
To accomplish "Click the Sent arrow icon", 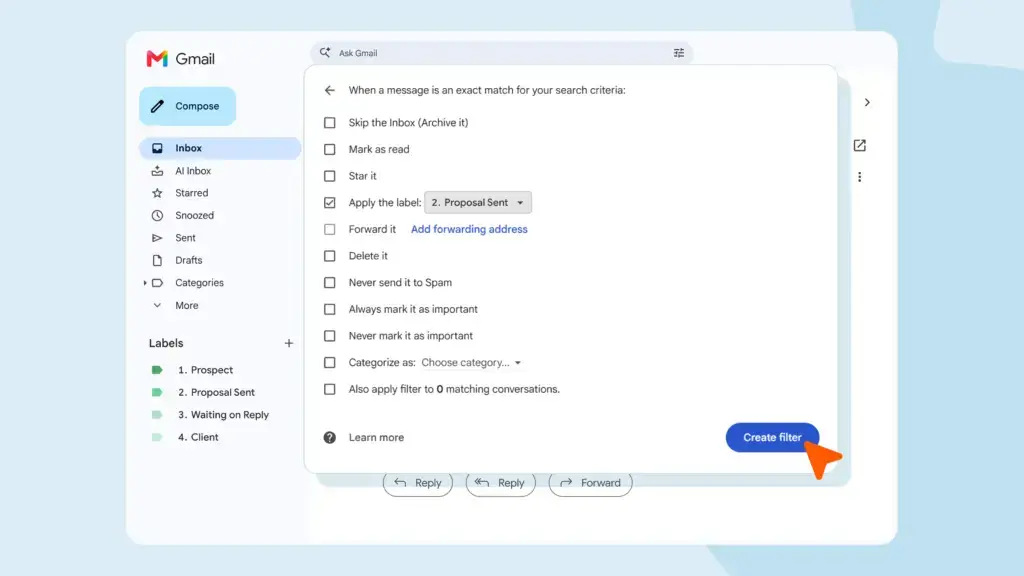I will 157,238.
